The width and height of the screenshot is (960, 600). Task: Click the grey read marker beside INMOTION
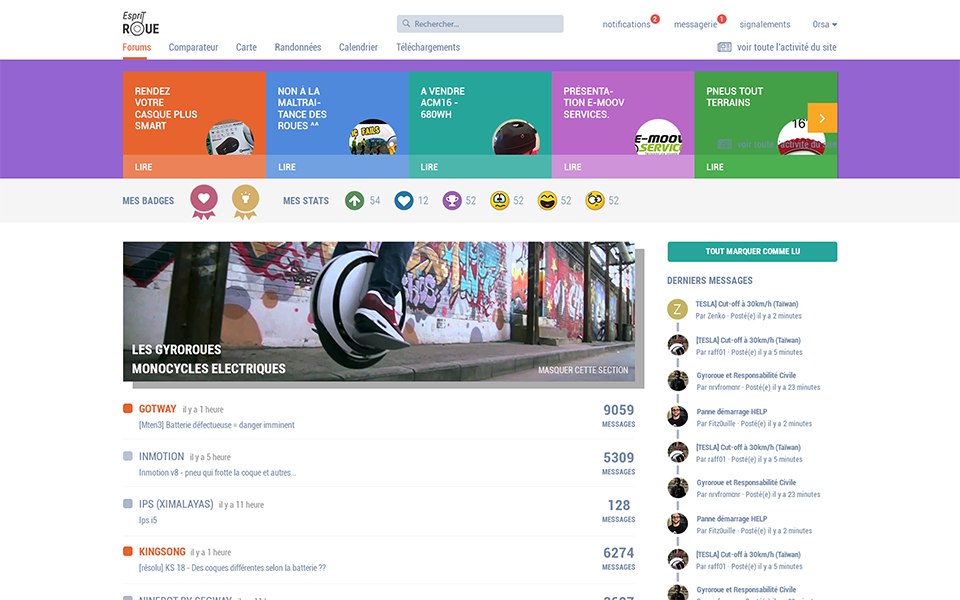click(128, 456)
